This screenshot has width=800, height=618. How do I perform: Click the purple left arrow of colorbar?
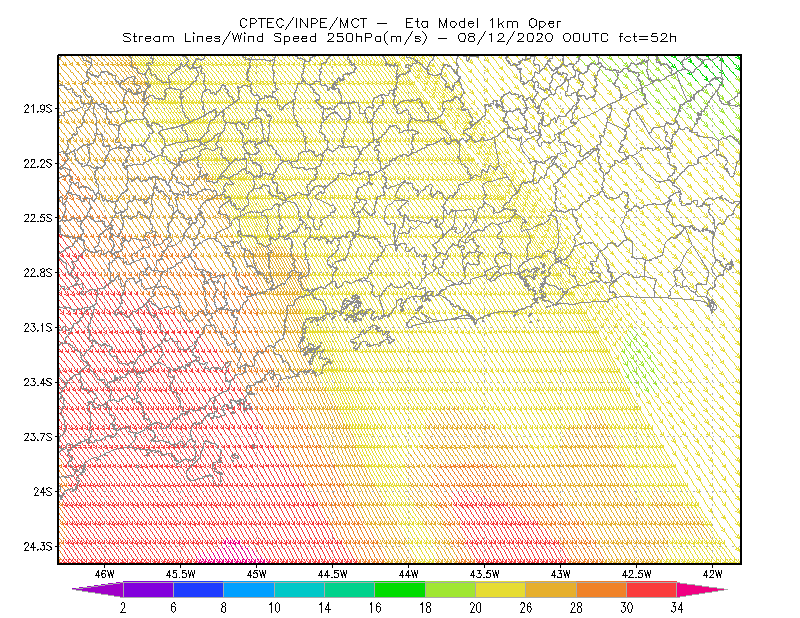click(98, 589)
